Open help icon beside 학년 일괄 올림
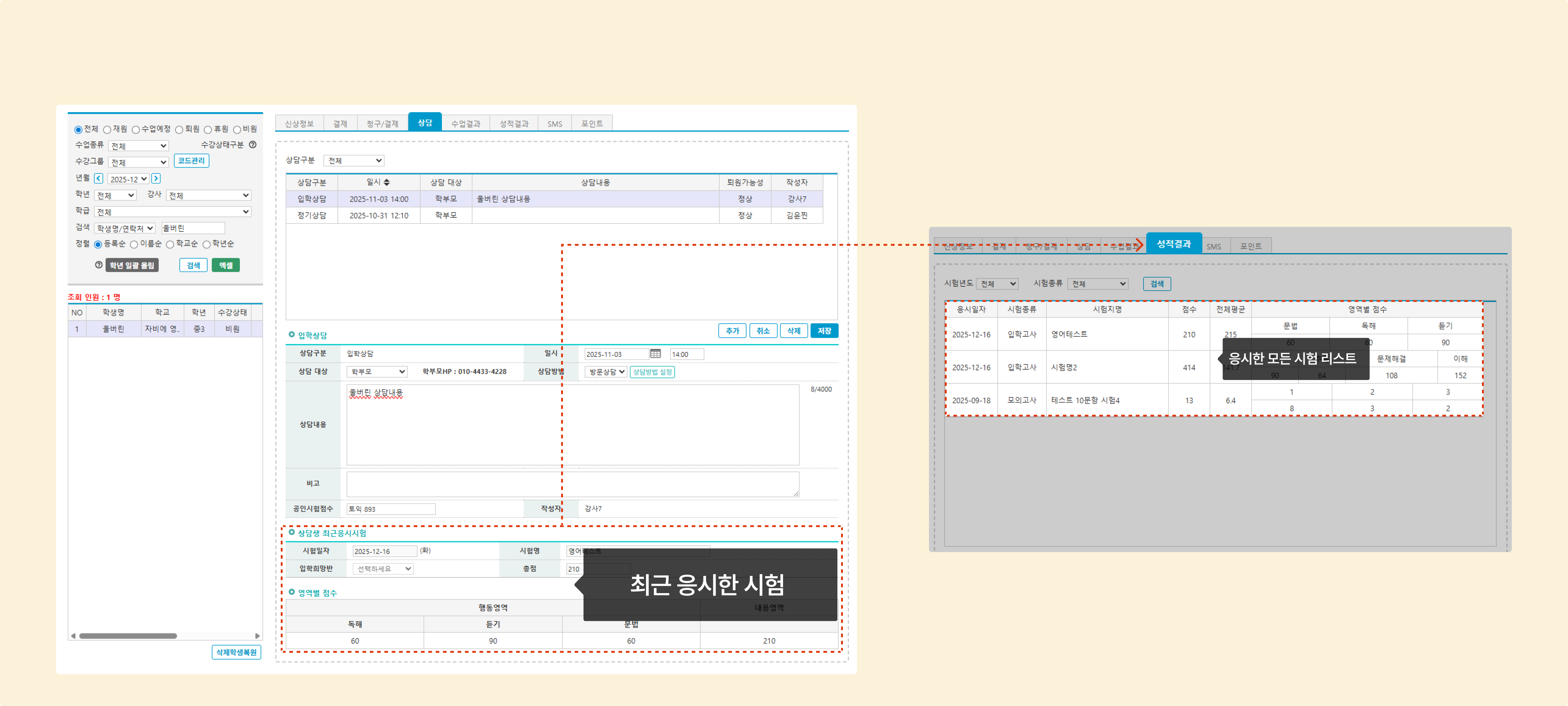Image resolution: width=1568 pixels, height=706 pixels. 99,265
